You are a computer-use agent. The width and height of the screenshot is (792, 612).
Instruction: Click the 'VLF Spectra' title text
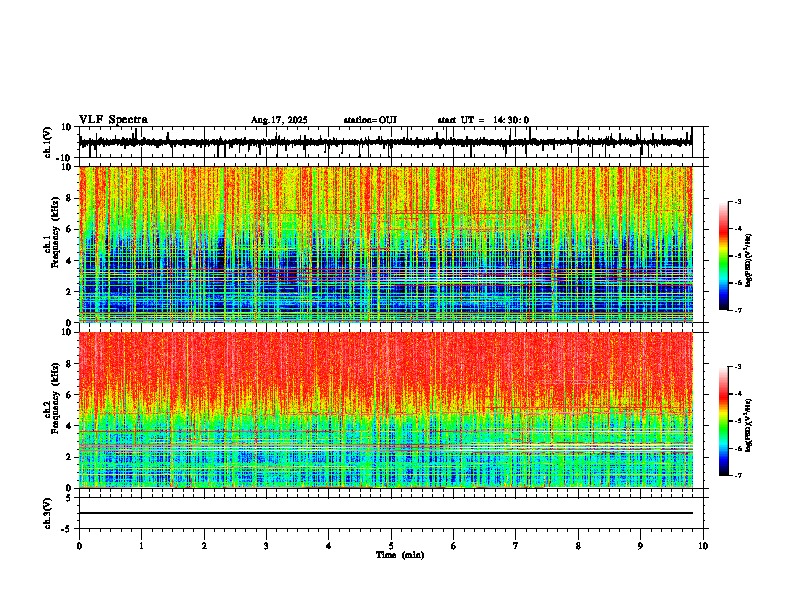click(113, 120)
